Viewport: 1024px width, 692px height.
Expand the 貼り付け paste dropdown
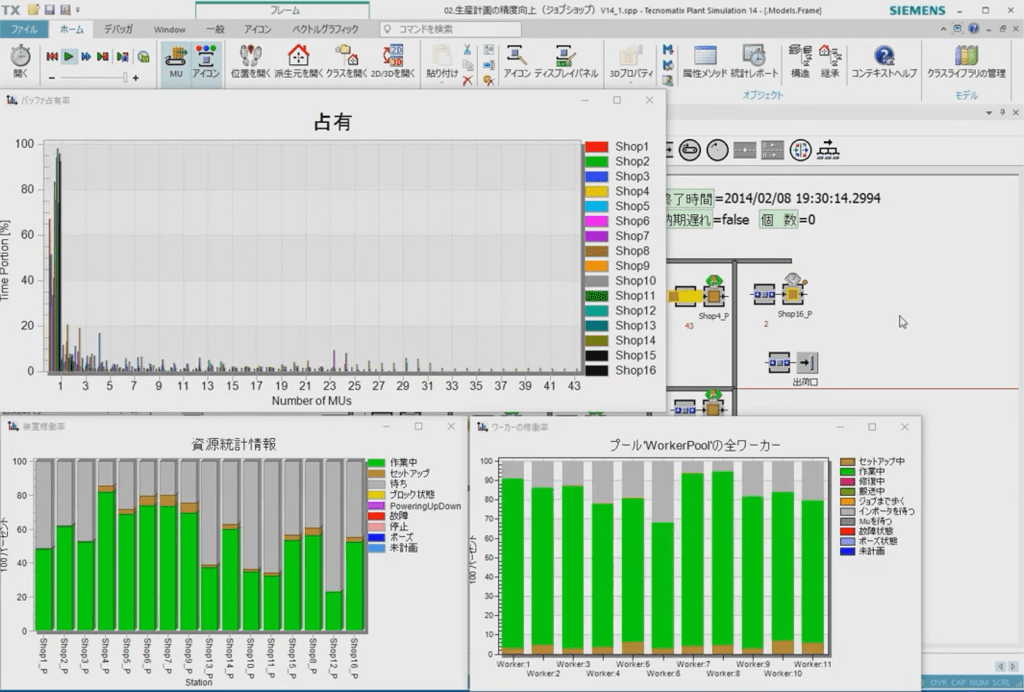442,83
